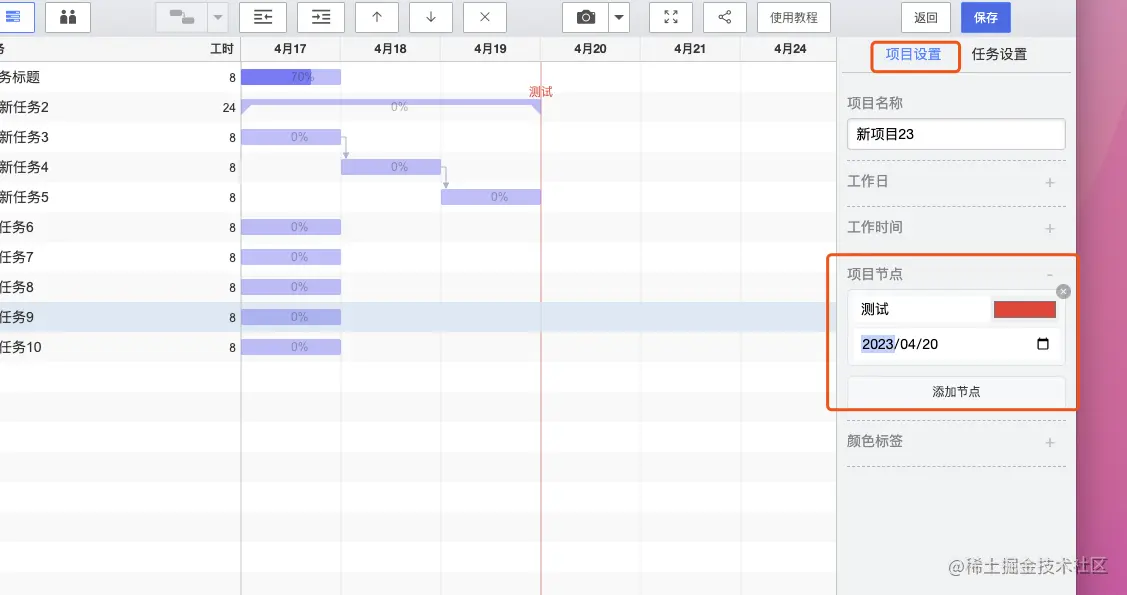The width and height of the screenshot is (1127, 595).
Task: Click the 保存 button
Action: 985,17
